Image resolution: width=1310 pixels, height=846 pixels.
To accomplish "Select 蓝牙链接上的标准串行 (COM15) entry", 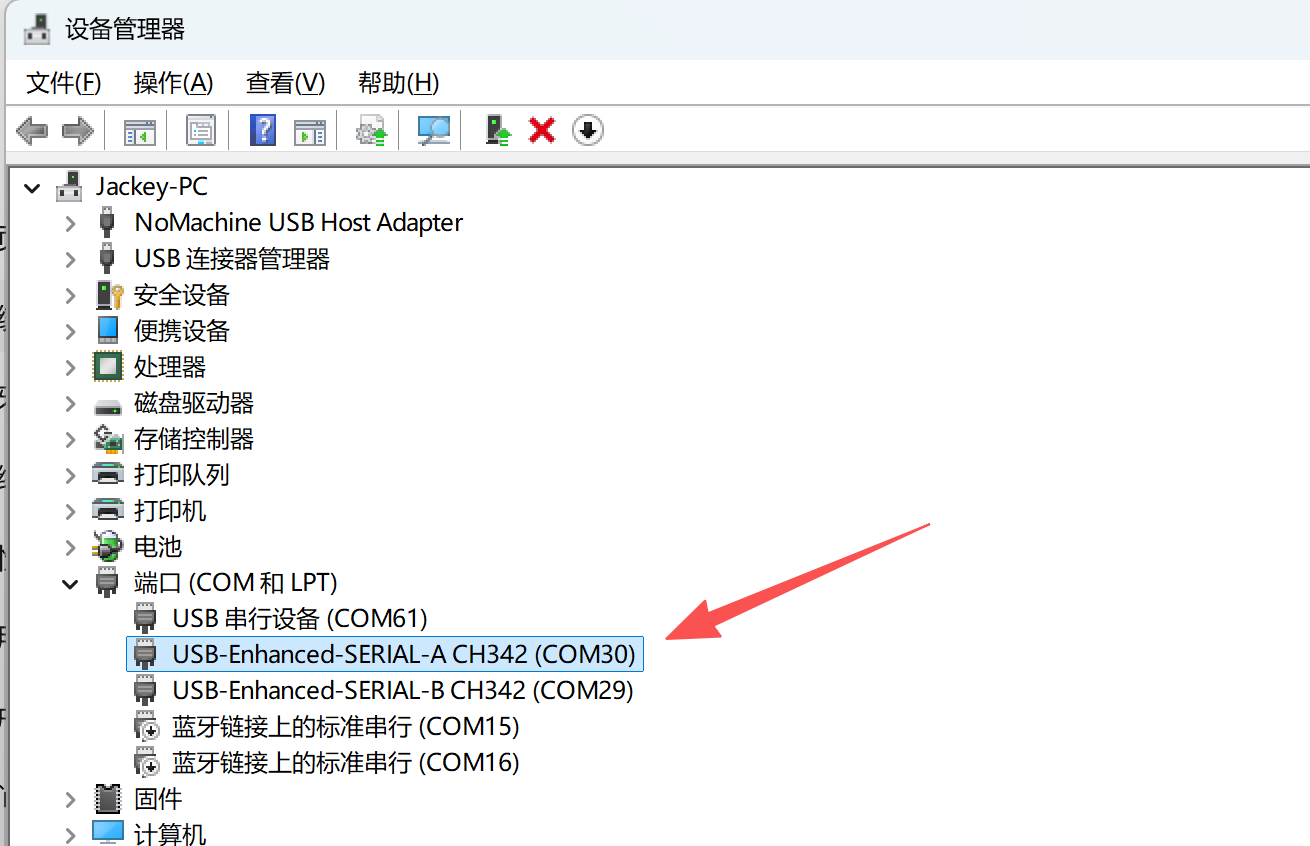I will click(346, 726).
